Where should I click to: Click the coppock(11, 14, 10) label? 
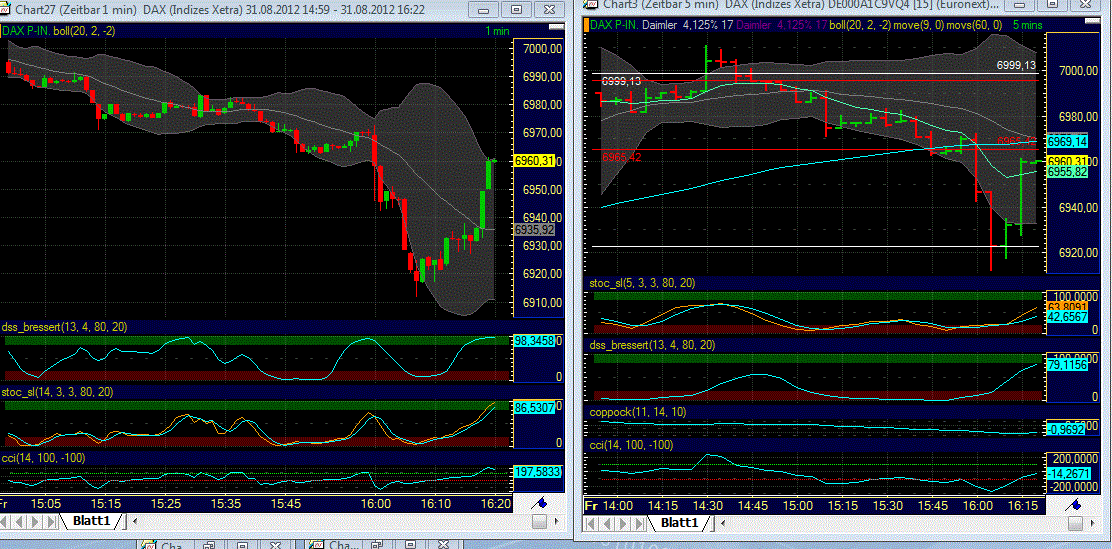pos(638,411)
